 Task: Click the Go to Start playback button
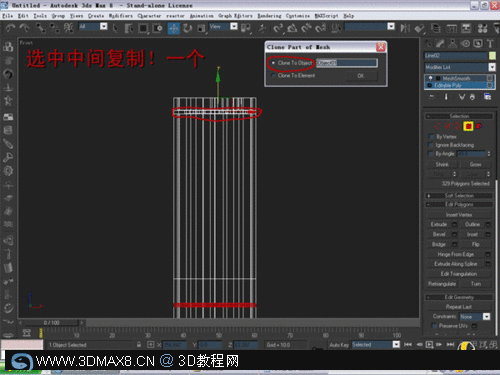[x=408, y=344]
